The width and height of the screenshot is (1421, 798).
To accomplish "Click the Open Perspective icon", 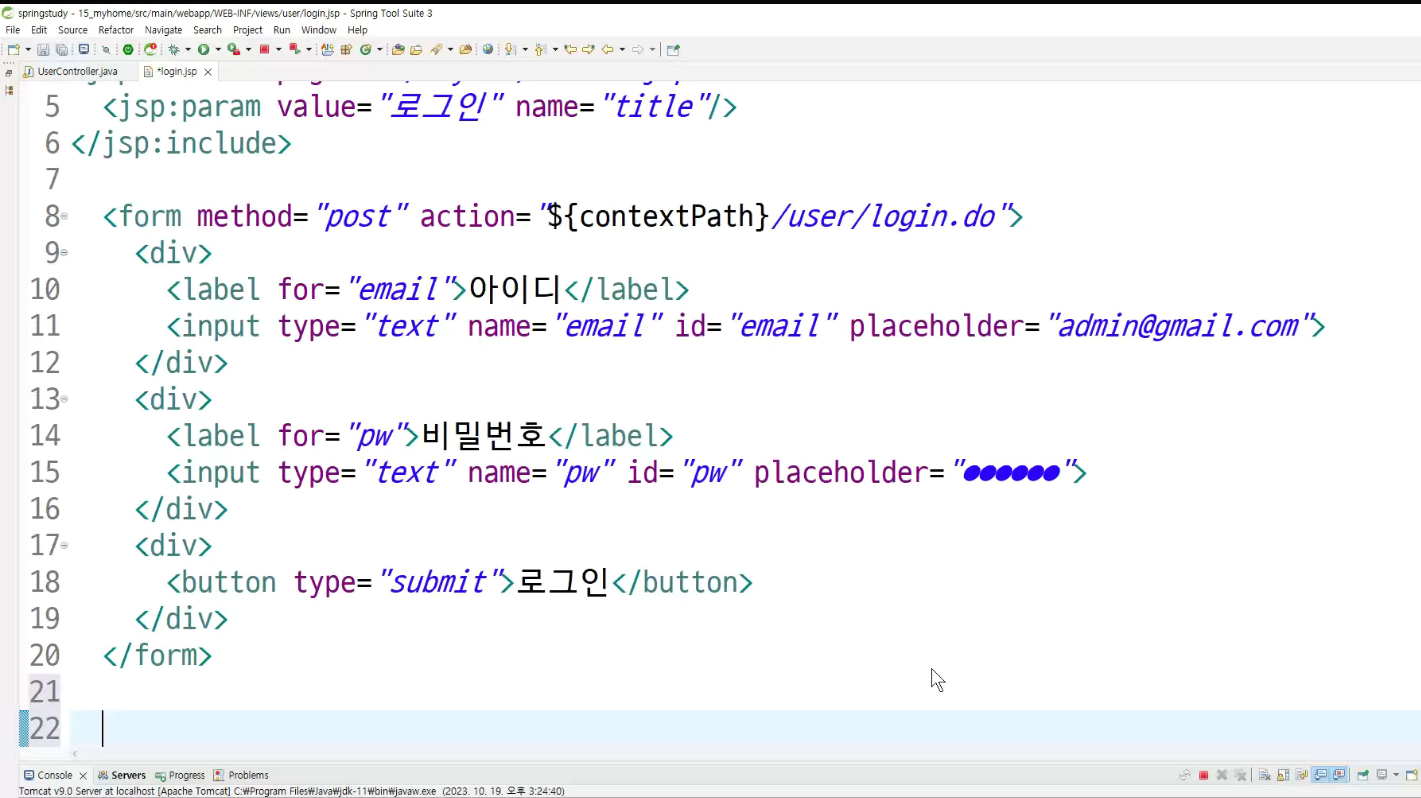I will pos(673,49).
